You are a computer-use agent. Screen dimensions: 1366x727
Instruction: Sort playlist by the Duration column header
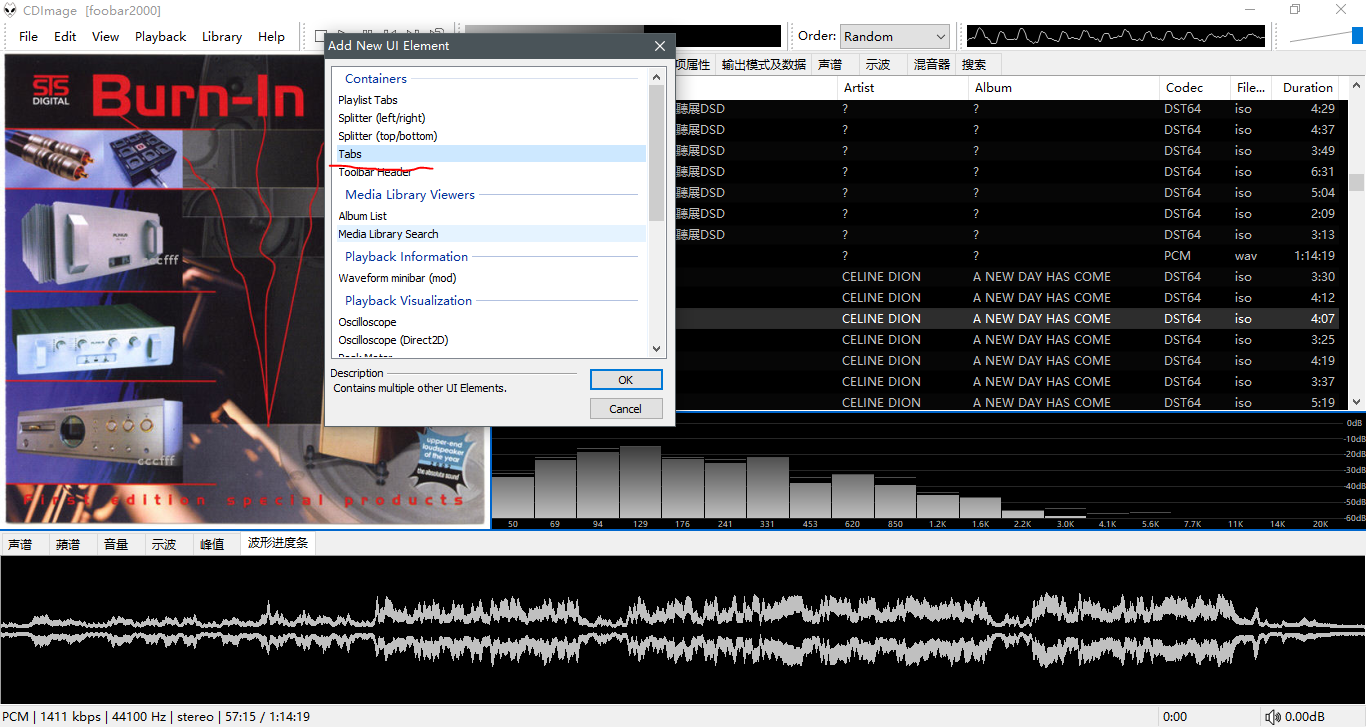tap(1307, 87)
